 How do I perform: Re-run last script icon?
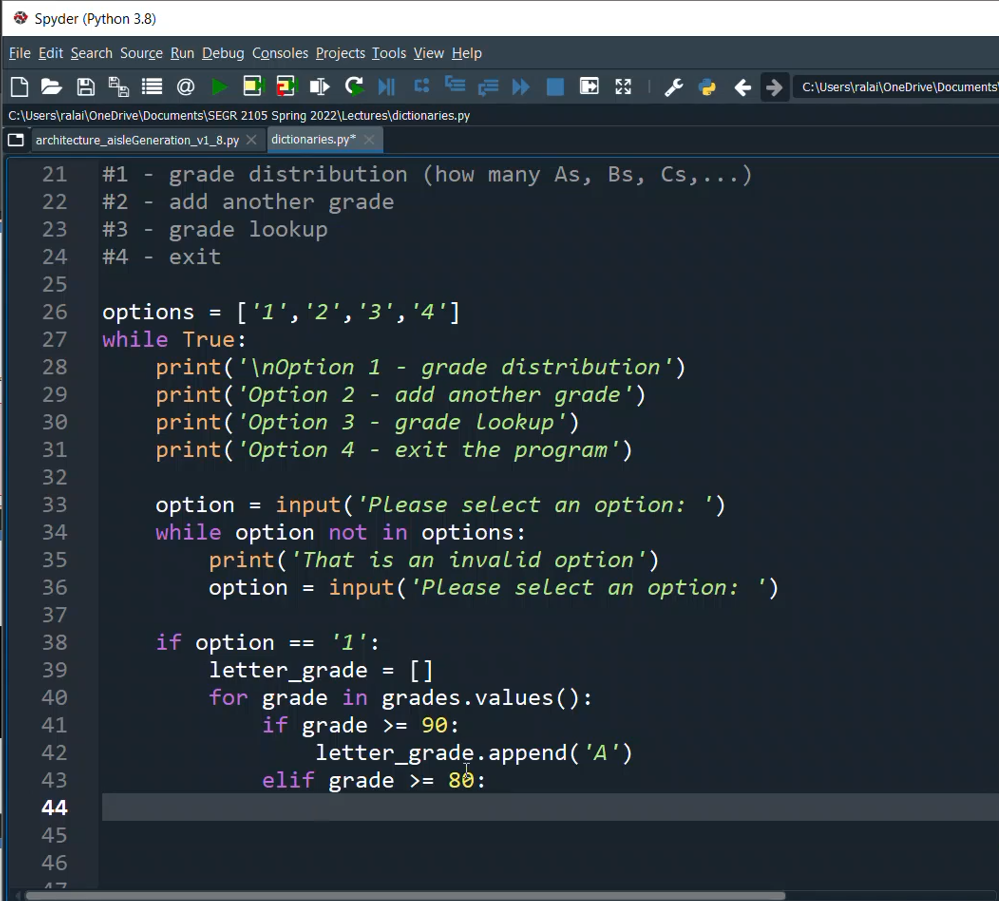pyautogui.click(x=354, y=87)
